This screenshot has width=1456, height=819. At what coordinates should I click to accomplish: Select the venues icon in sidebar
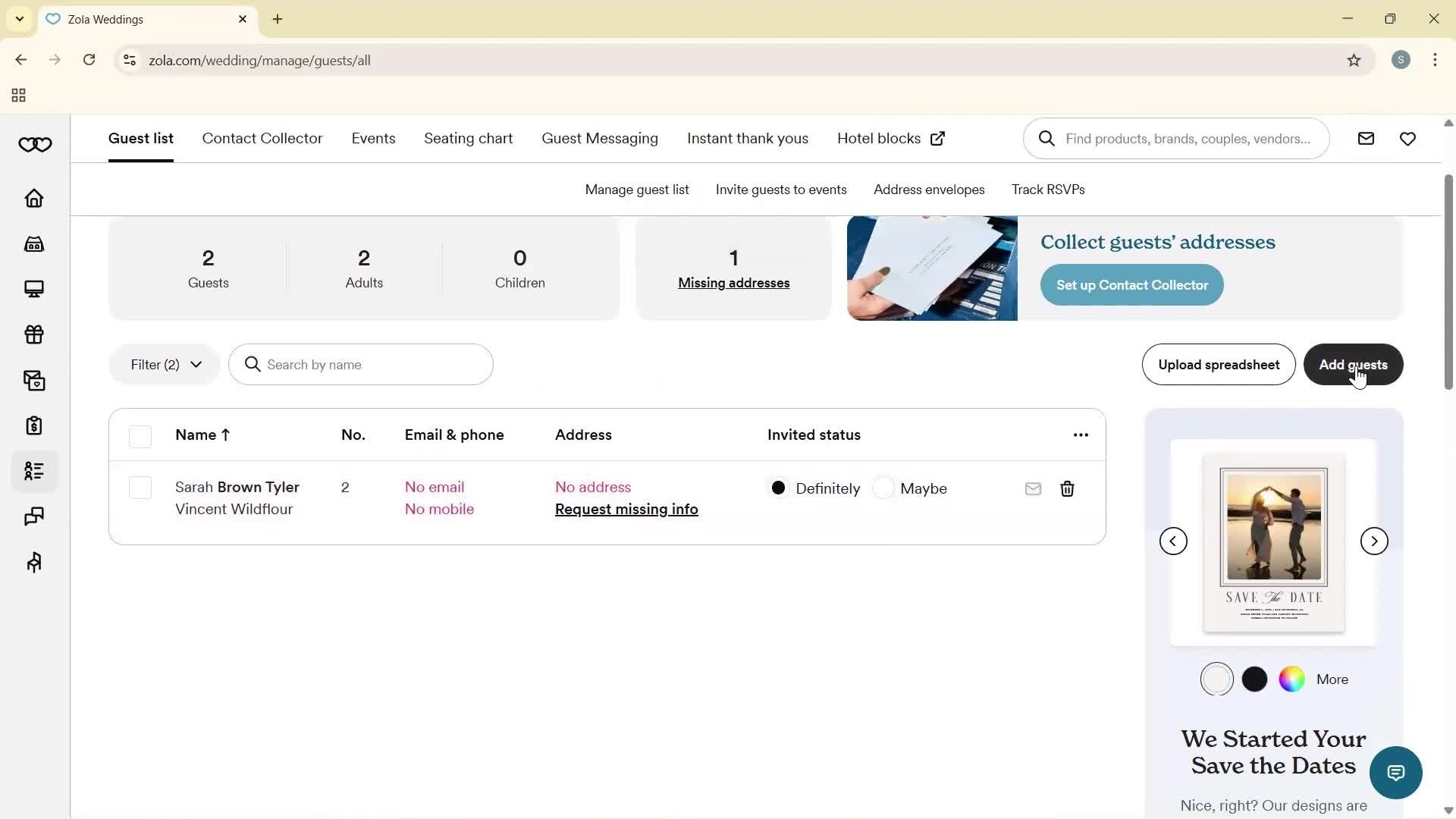[34, 243]
